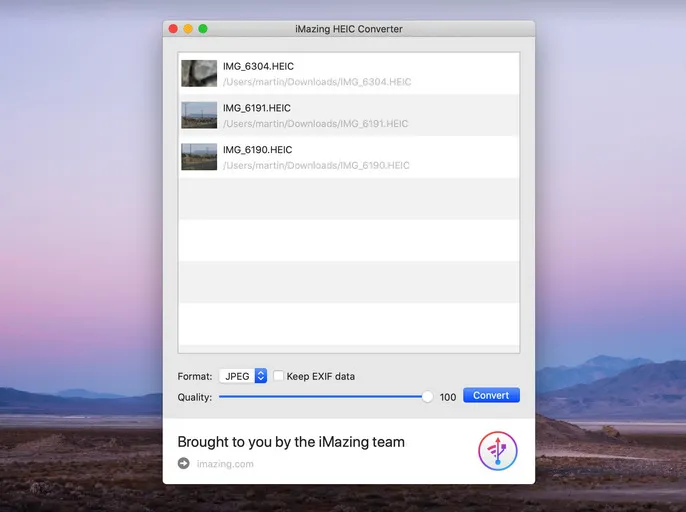686x512 pixels.
Task: Select the IMG_6304.HEIC thumbnail
Action: (199, 73)
